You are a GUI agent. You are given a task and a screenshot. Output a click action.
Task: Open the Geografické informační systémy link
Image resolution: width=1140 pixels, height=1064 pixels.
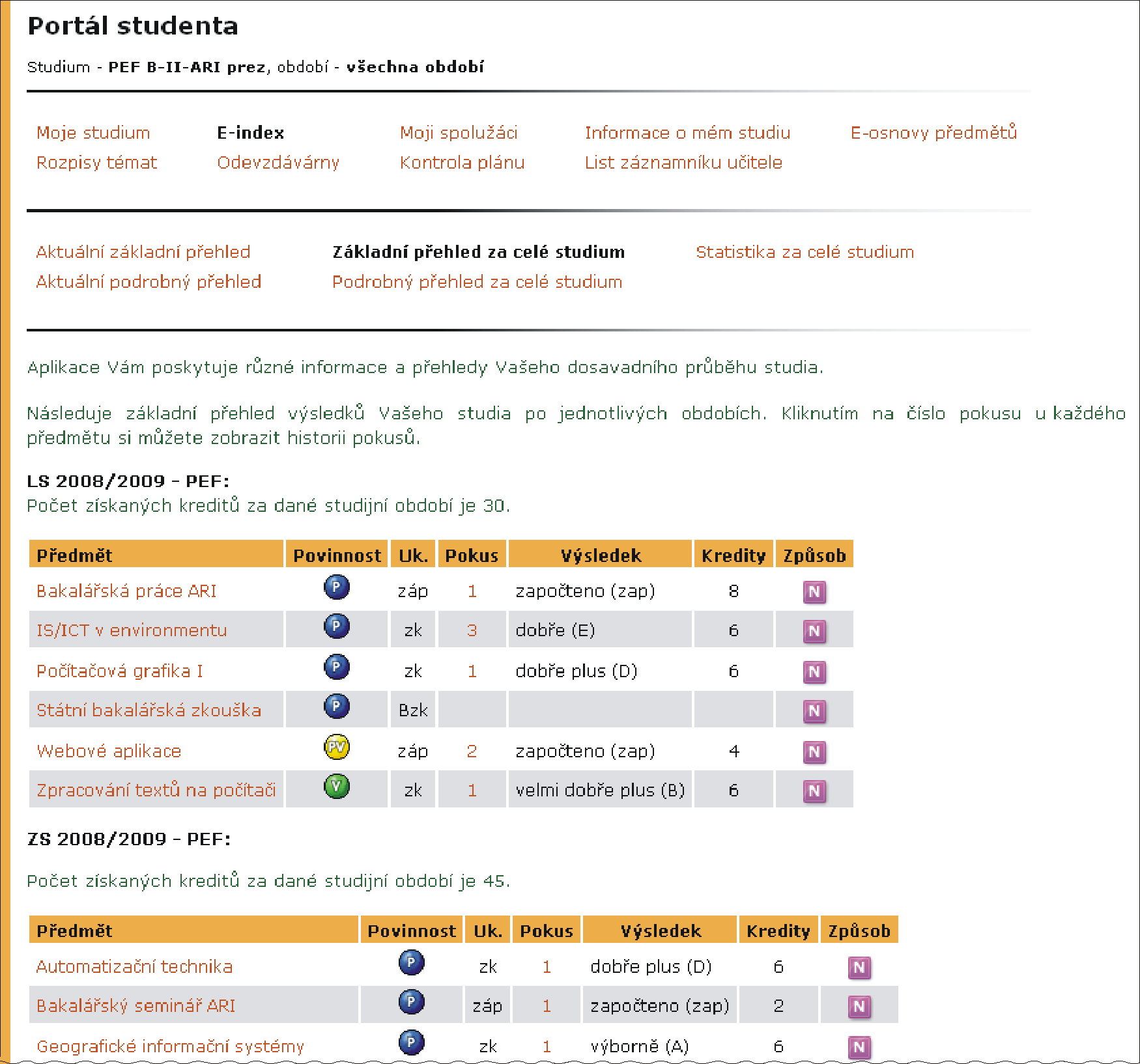pyautogui.click(x=170, y=1046)
